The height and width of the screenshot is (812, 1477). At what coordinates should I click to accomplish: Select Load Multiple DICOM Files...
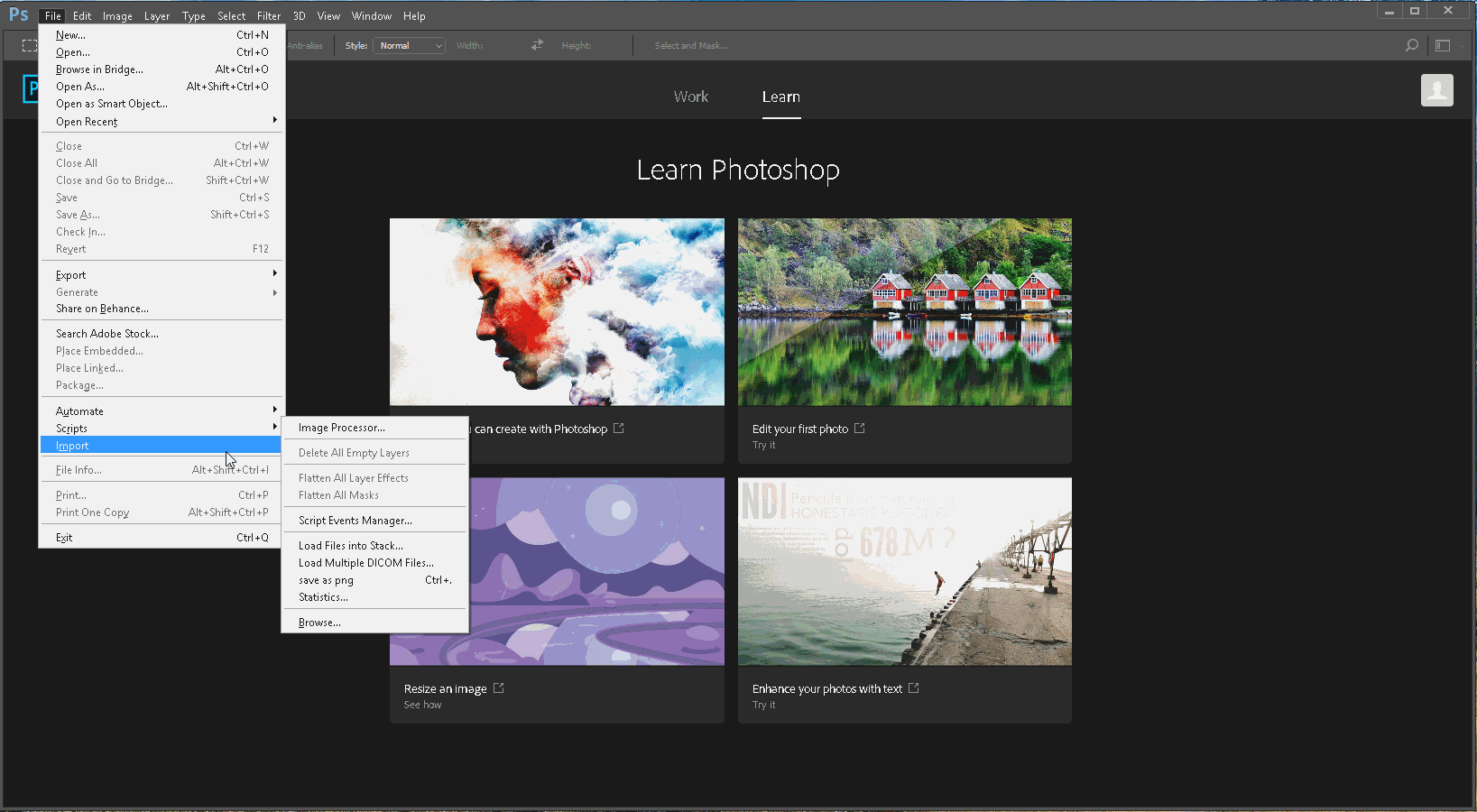[374, 563]
